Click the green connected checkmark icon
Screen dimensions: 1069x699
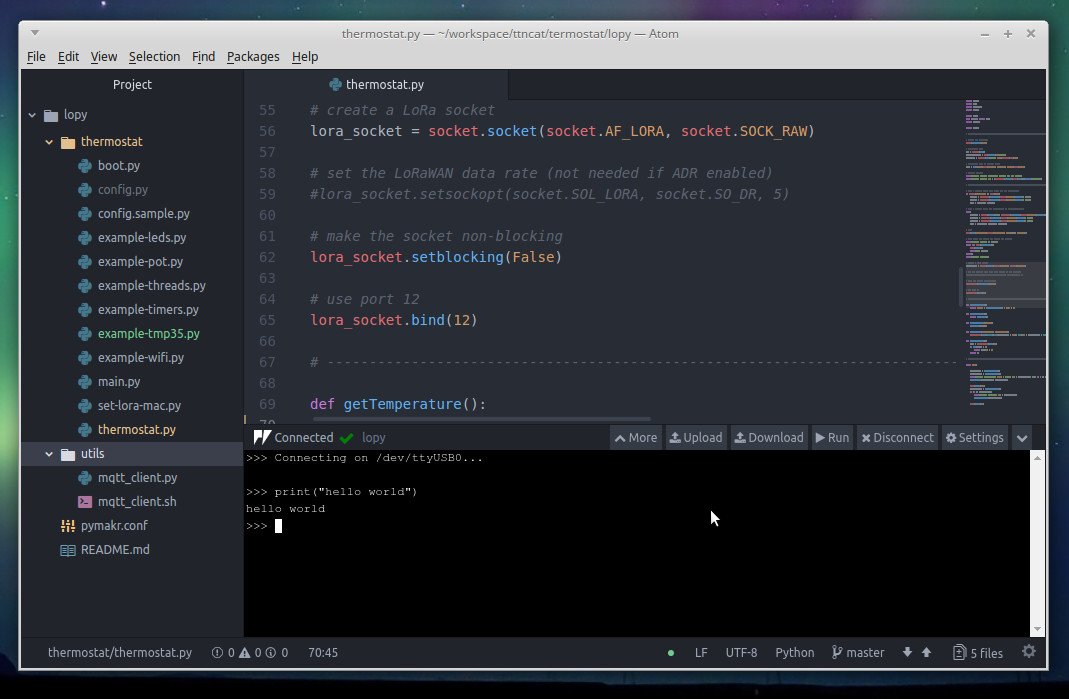[346, 438]
